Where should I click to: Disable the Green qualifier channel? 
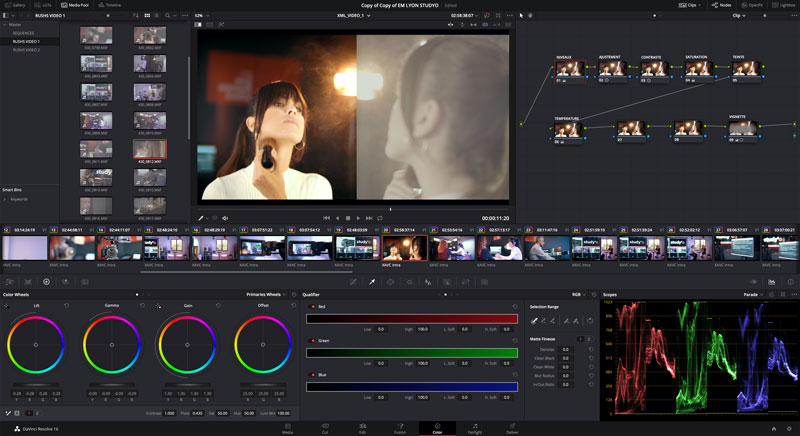[312, 340]
